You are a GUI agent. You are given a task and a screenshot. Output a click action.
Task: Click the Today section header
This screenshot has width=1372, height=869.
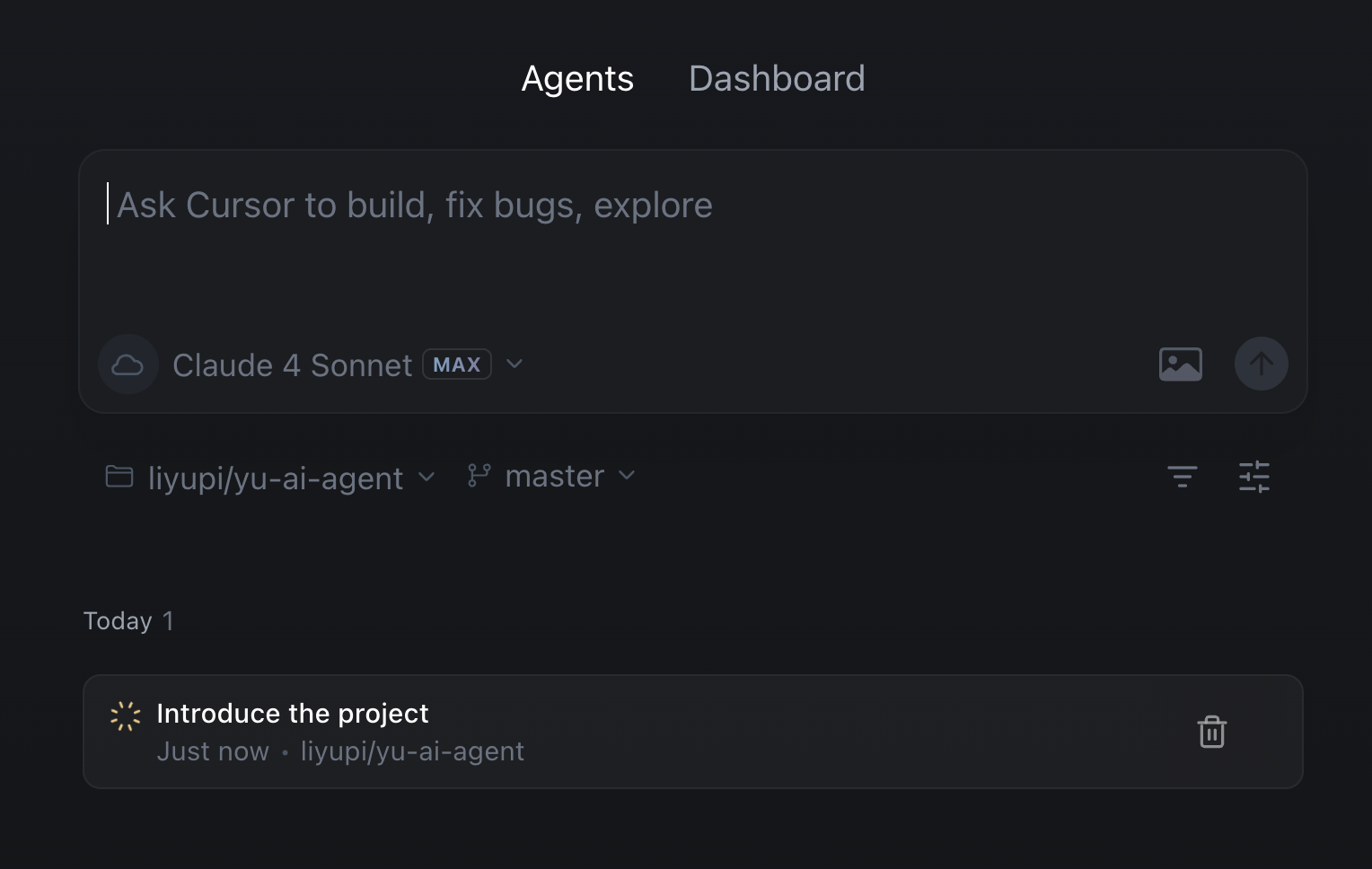(x=118, y=621)
